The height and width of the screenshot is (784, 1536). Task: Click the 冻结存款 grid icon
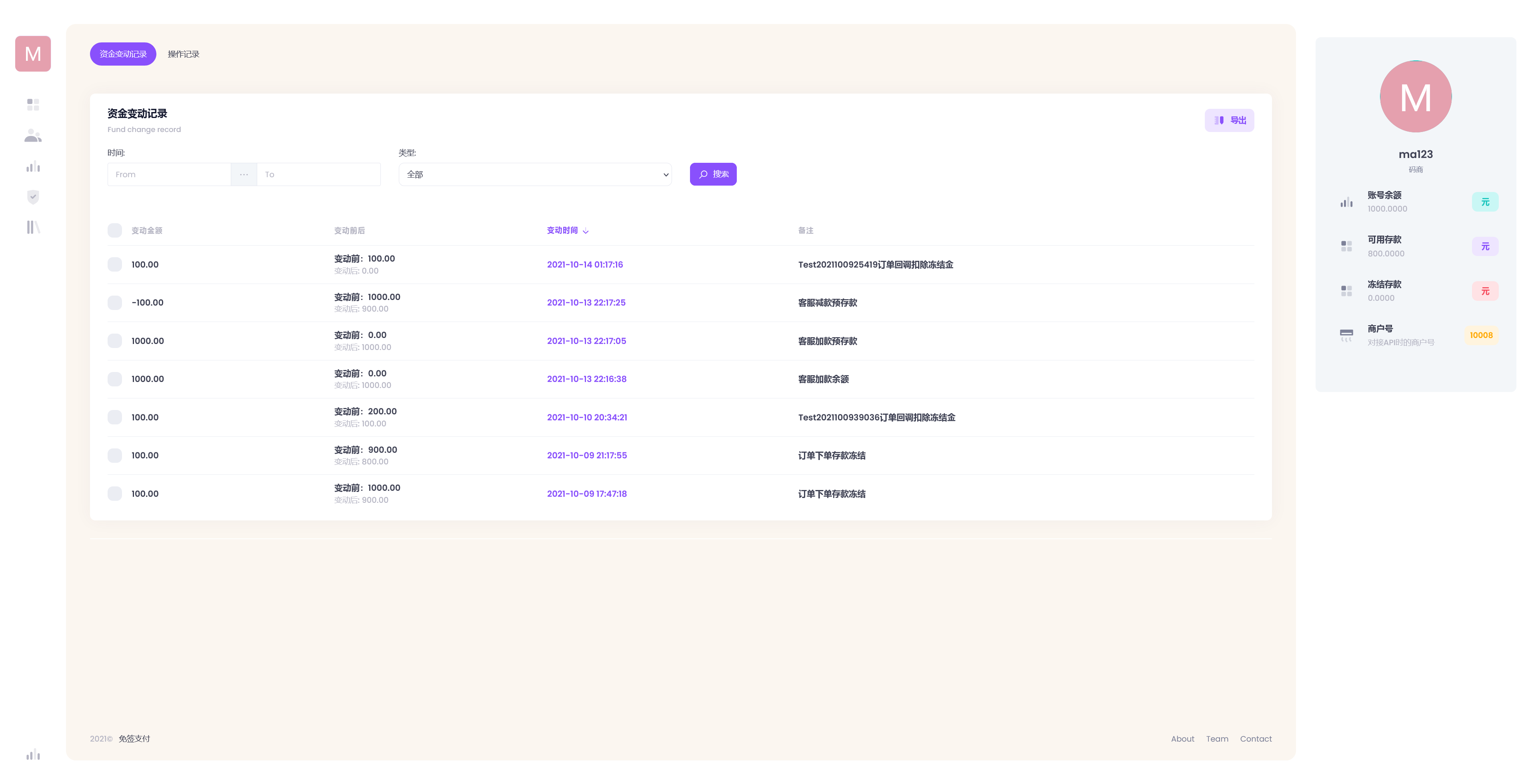(1346, 291)
